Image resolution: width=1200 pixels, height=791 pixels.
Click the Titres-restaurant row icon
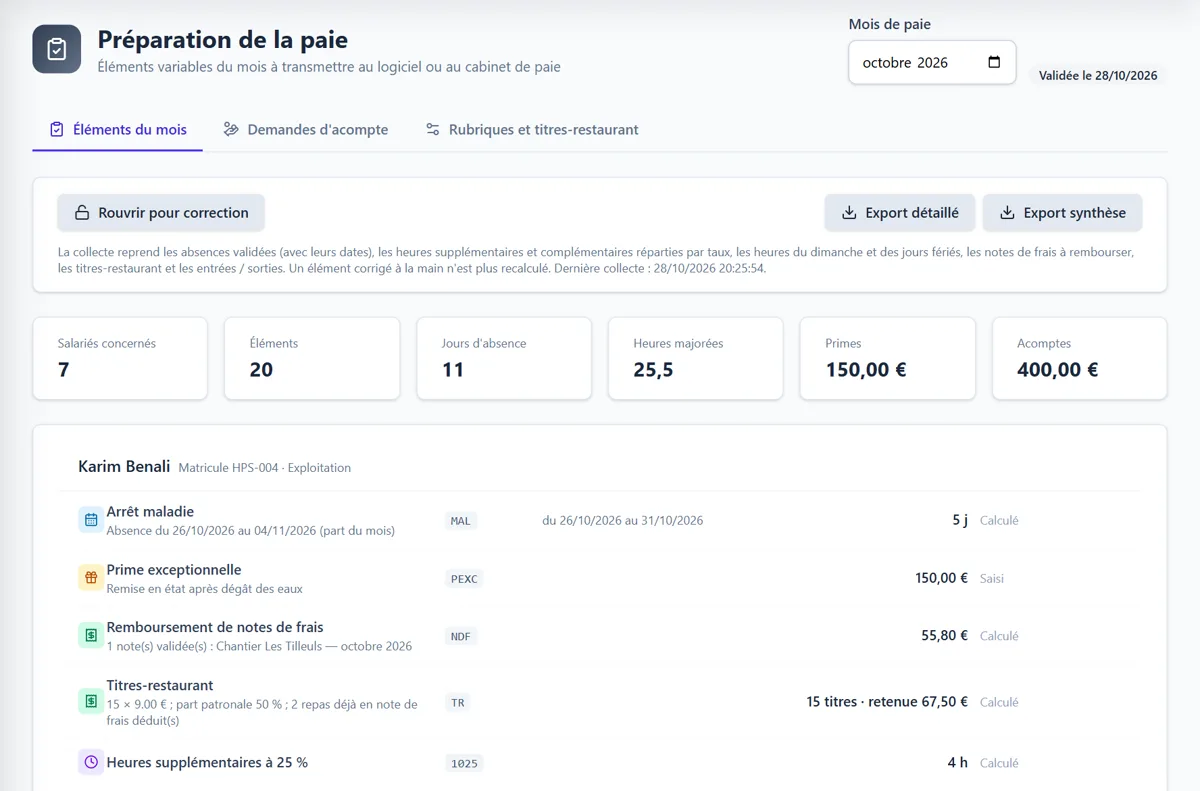(91, 702)
